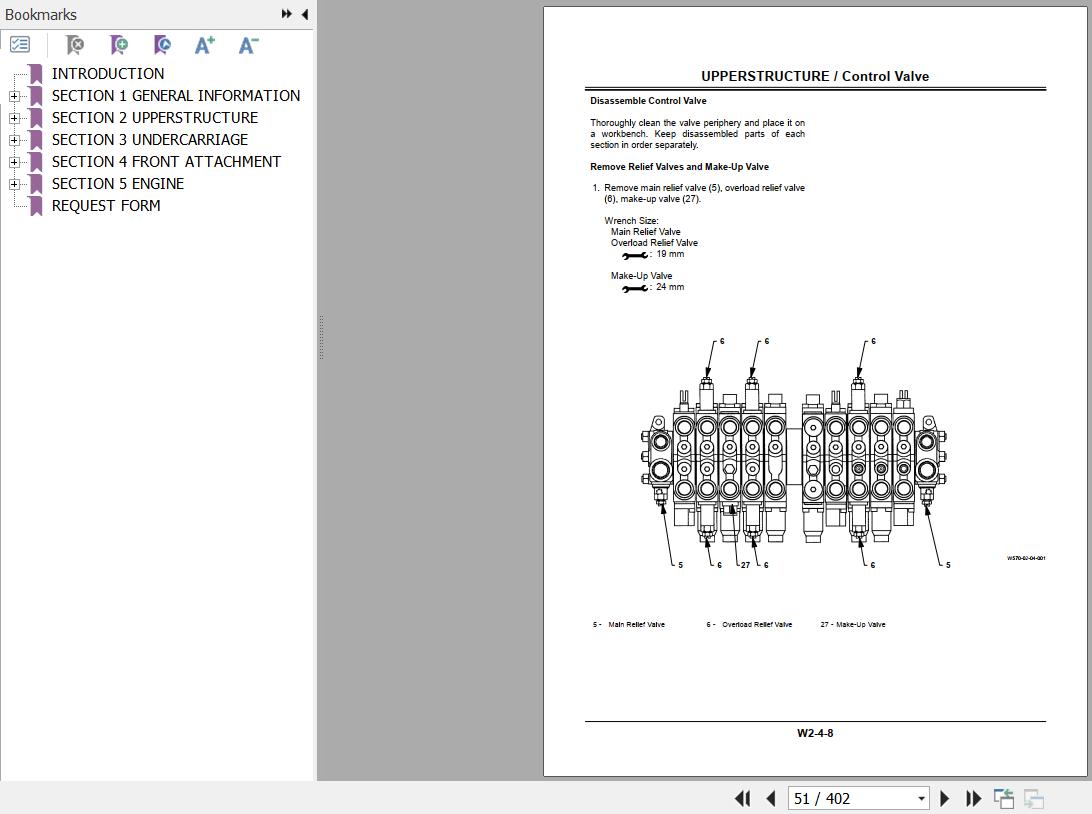Open the bookmarks options list icon
This screenshot has height=814, width=1092.
coord(20,45)
